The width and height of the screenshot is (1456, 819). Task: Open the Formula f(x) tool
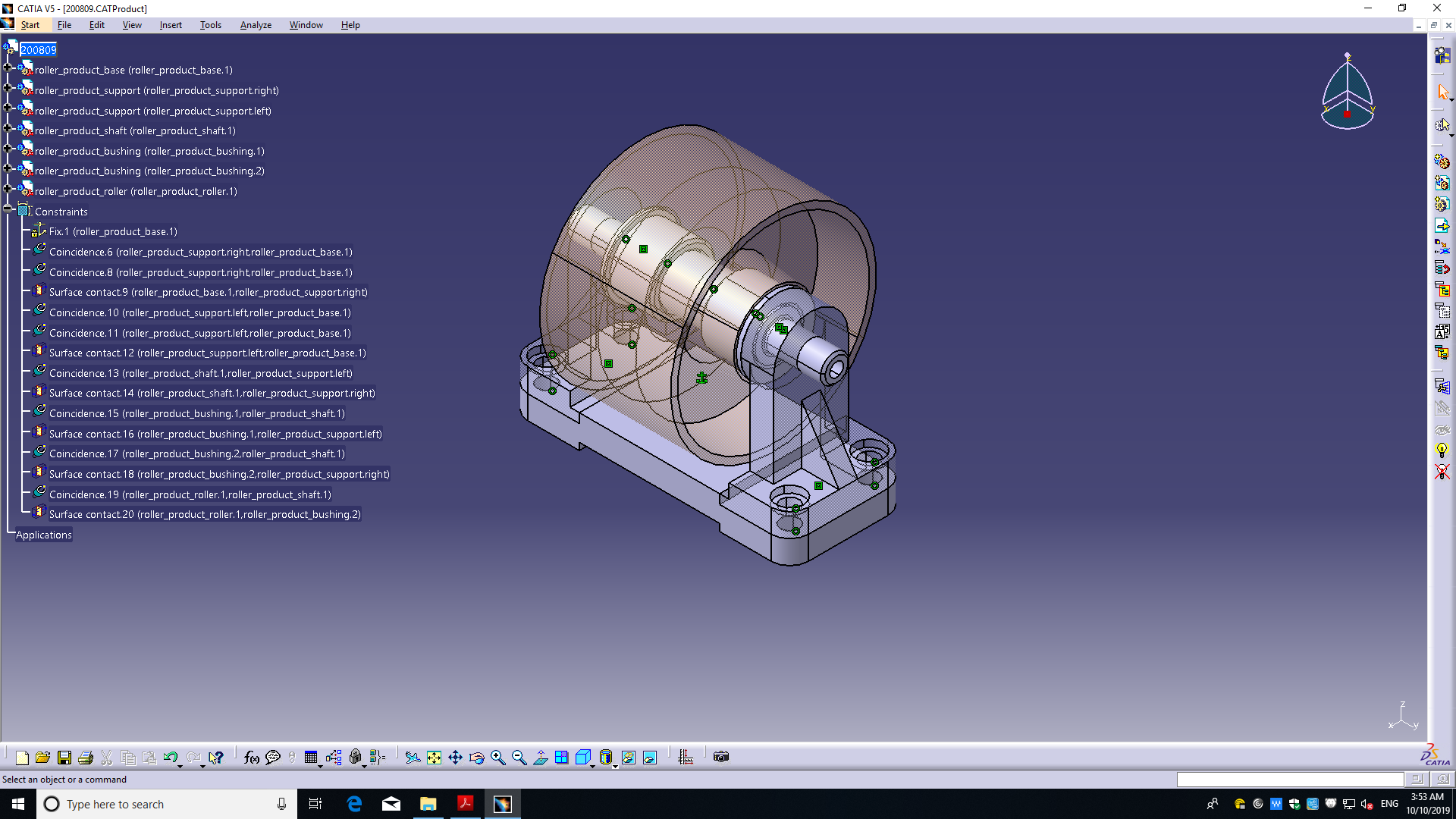pos(251,758)
